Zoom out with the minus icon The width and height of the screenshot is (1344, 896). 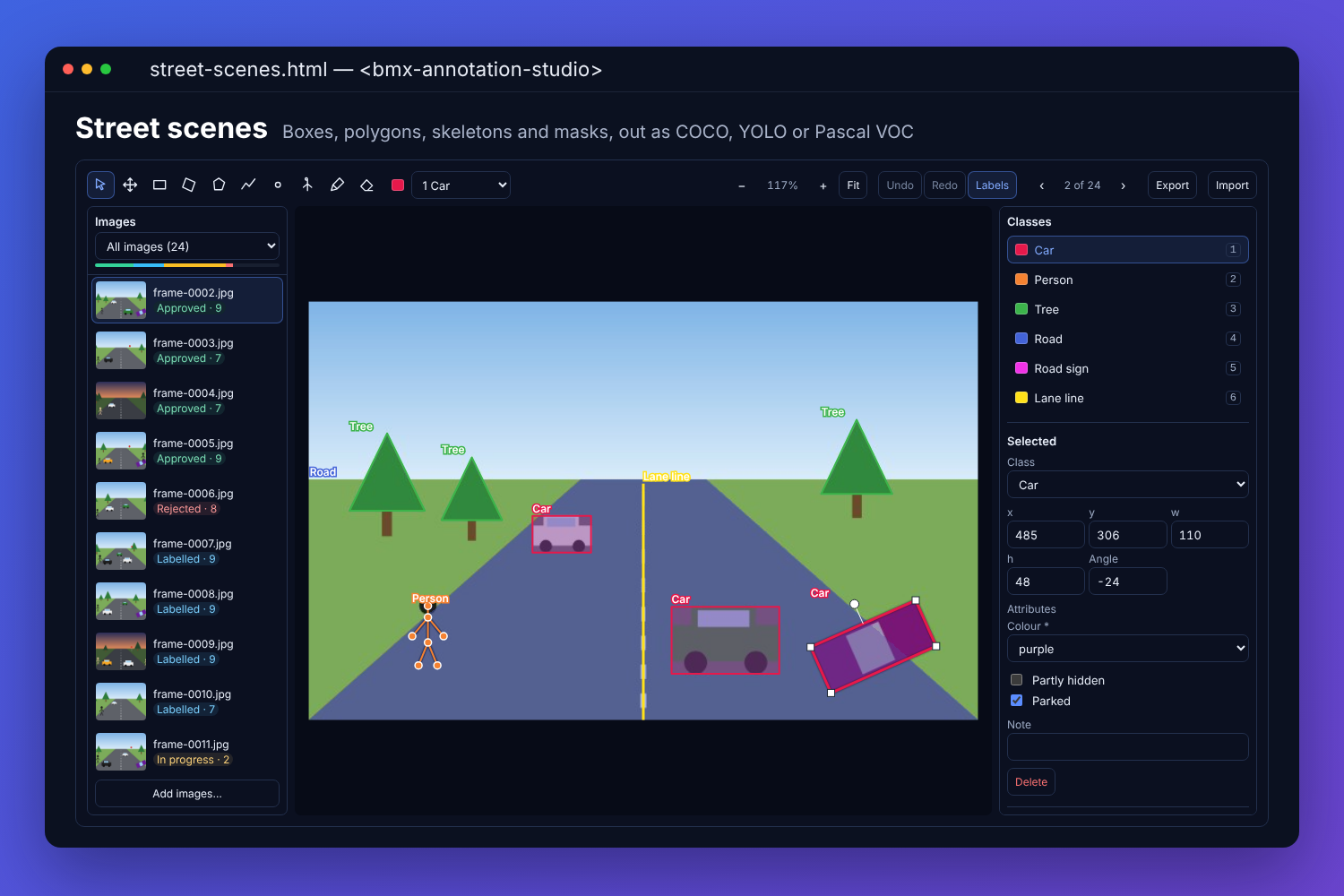point(742,185)
